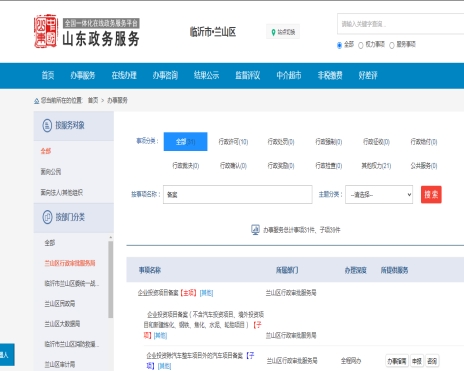Open the 主题分类 请选择 dropdown
The height and width of the screenshot is (371, 464).
point(379,195)
